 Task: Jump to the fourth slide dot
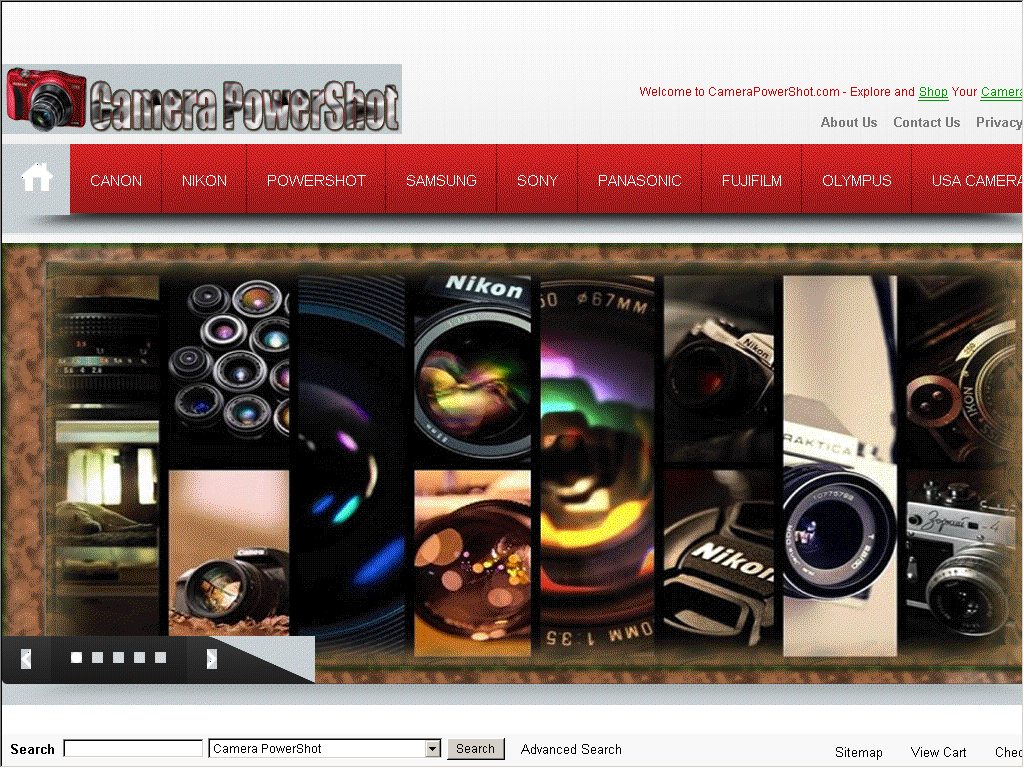139,658
